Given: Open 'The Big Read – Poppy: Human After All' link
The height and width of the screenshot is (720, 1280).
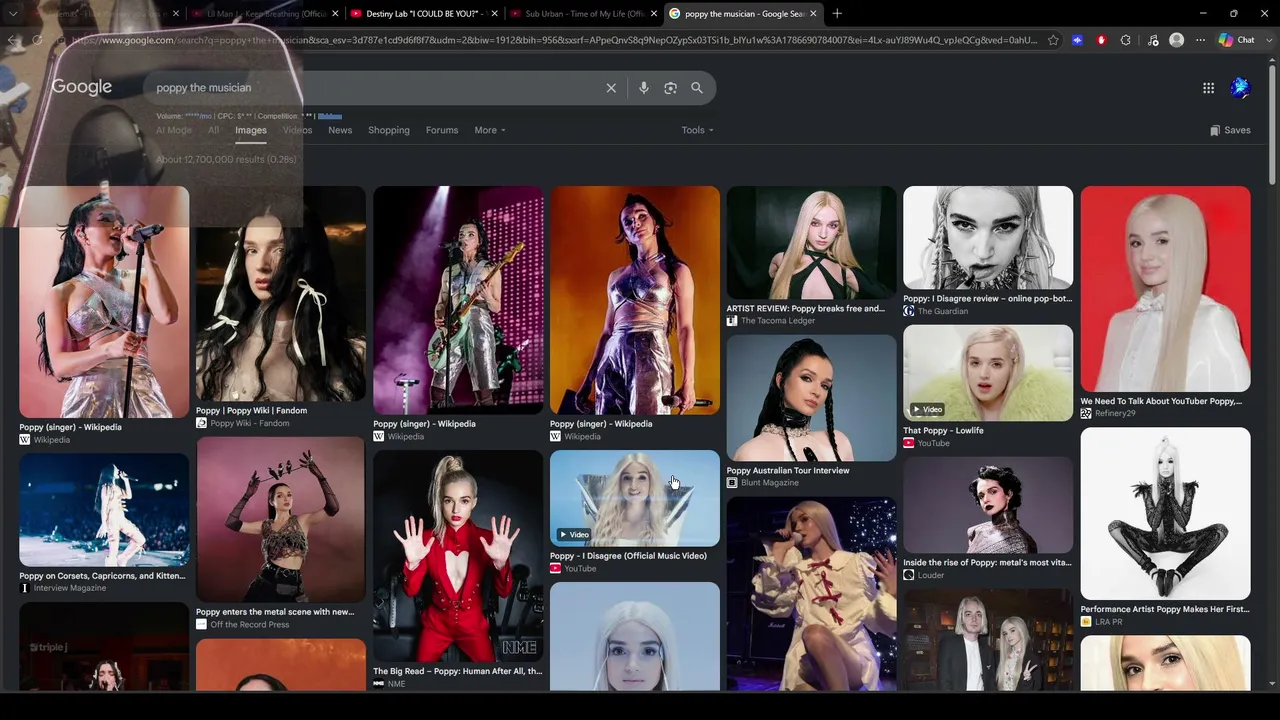Looking at the screenshot, I should [458, 671].
